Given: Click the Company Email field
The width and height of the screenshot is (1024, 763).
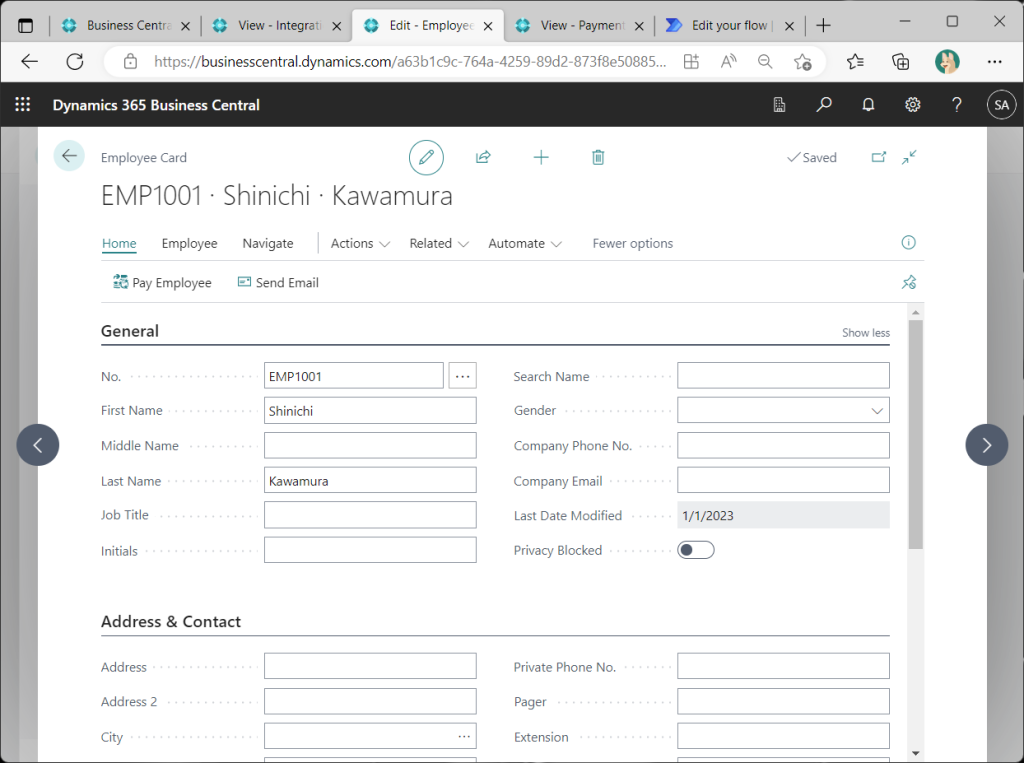Looking at the screenshot, I should pos(783,480).
